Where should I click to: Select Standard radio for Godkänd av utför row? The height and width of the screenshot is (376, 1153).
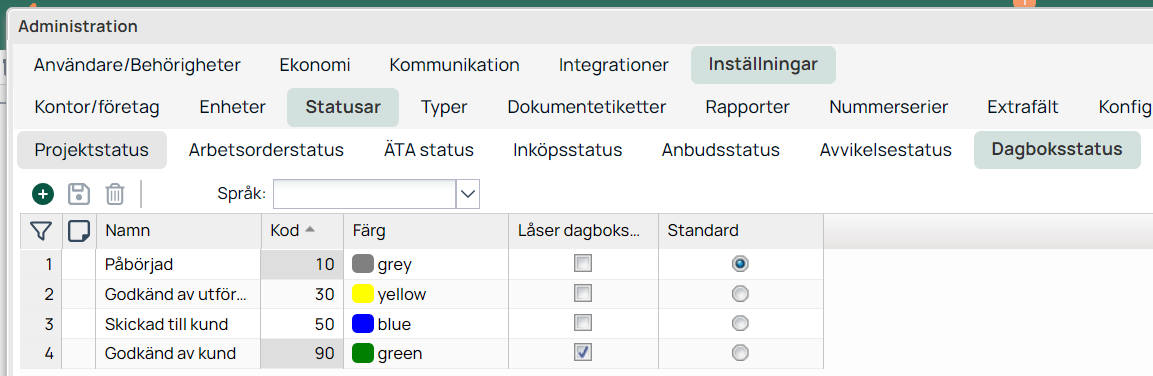(740, 294)
